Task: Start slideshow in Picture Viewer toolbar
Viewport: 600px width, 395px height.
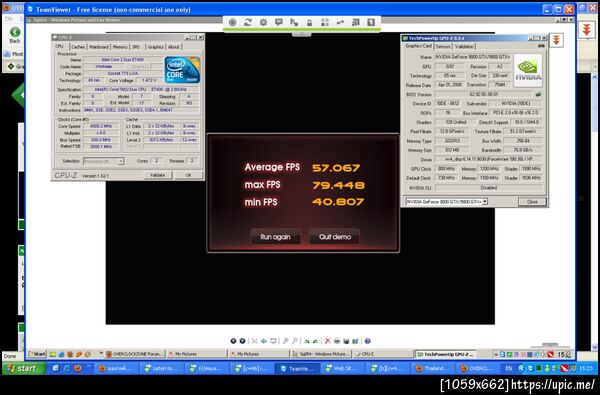Action: point(273,341)
